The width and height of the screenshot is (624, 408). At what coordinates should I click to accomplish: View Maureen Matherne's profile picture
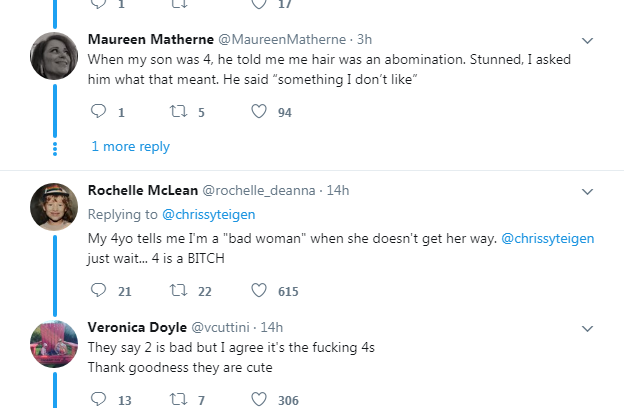point(54,56)
